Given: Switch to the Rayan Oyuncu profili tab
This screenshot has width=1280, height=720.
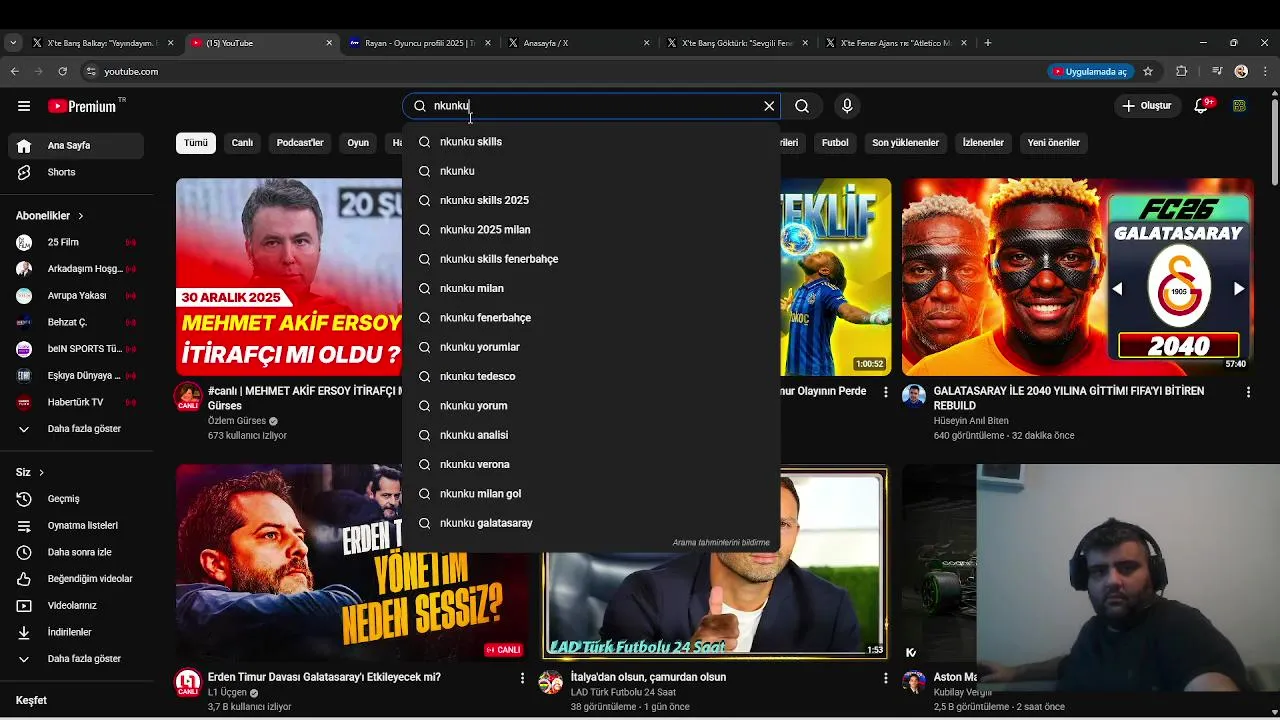Looking at the screenshot, I should pos(421,43).
